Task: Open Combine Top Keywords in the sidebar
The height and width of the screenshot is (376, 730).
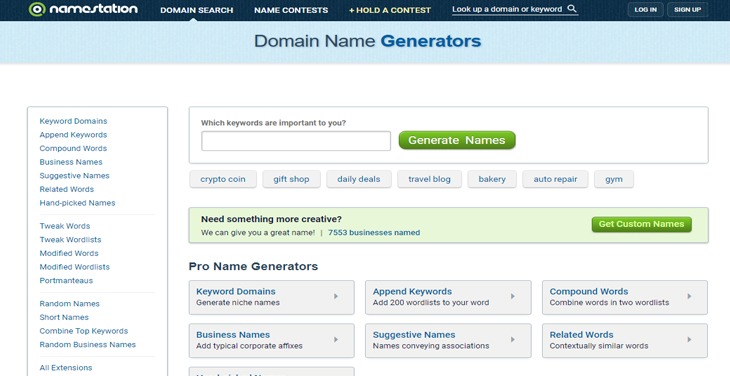Action: pos(84,331)
